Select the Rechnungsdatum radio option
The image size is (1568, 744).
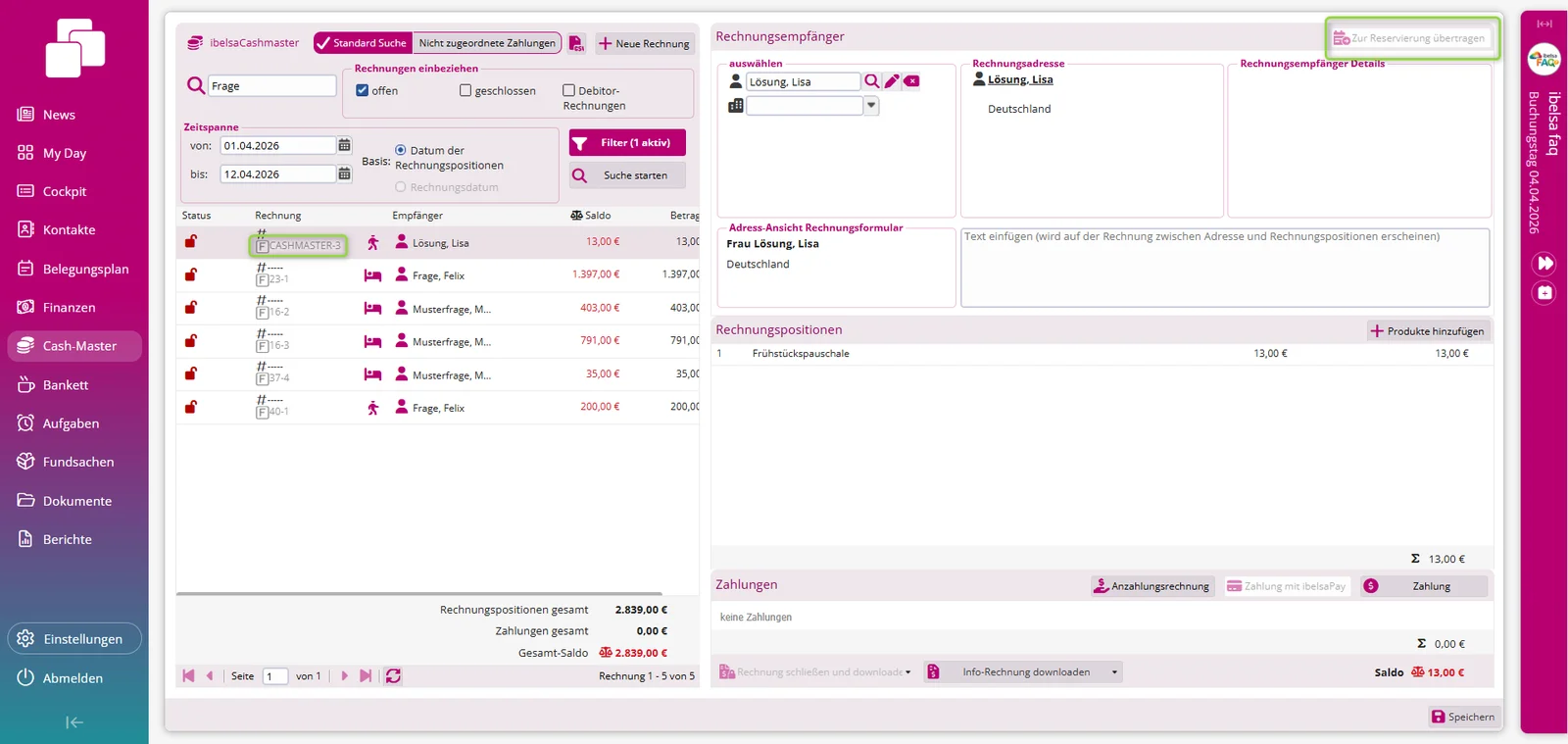tap(400, 186)
